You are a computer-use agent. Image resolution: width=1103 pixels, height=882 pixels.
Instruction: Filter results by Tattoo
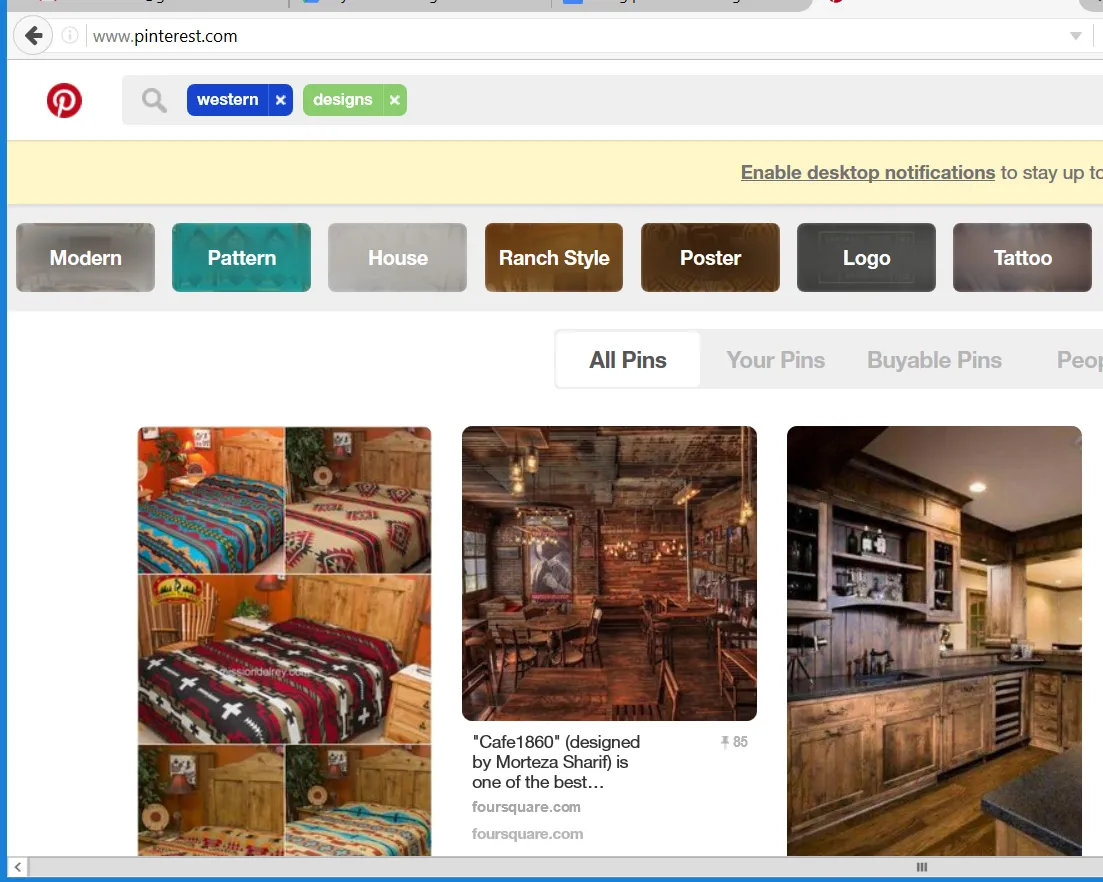click(x=1022, y=257)
